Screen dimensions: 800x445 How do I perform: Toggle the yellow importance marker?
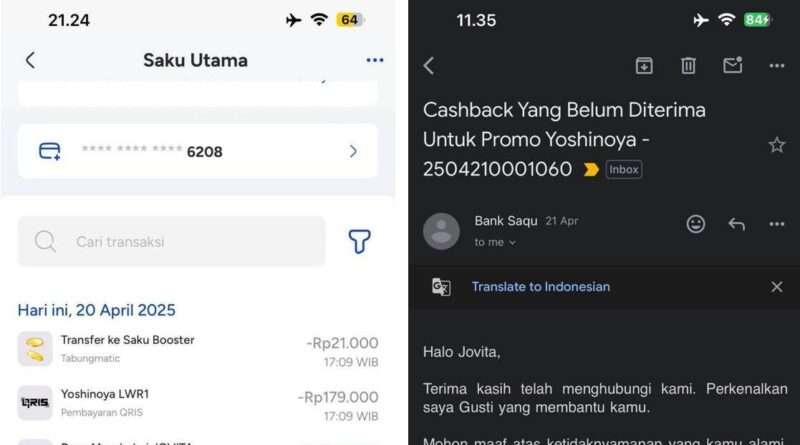(x=591, y=169)
